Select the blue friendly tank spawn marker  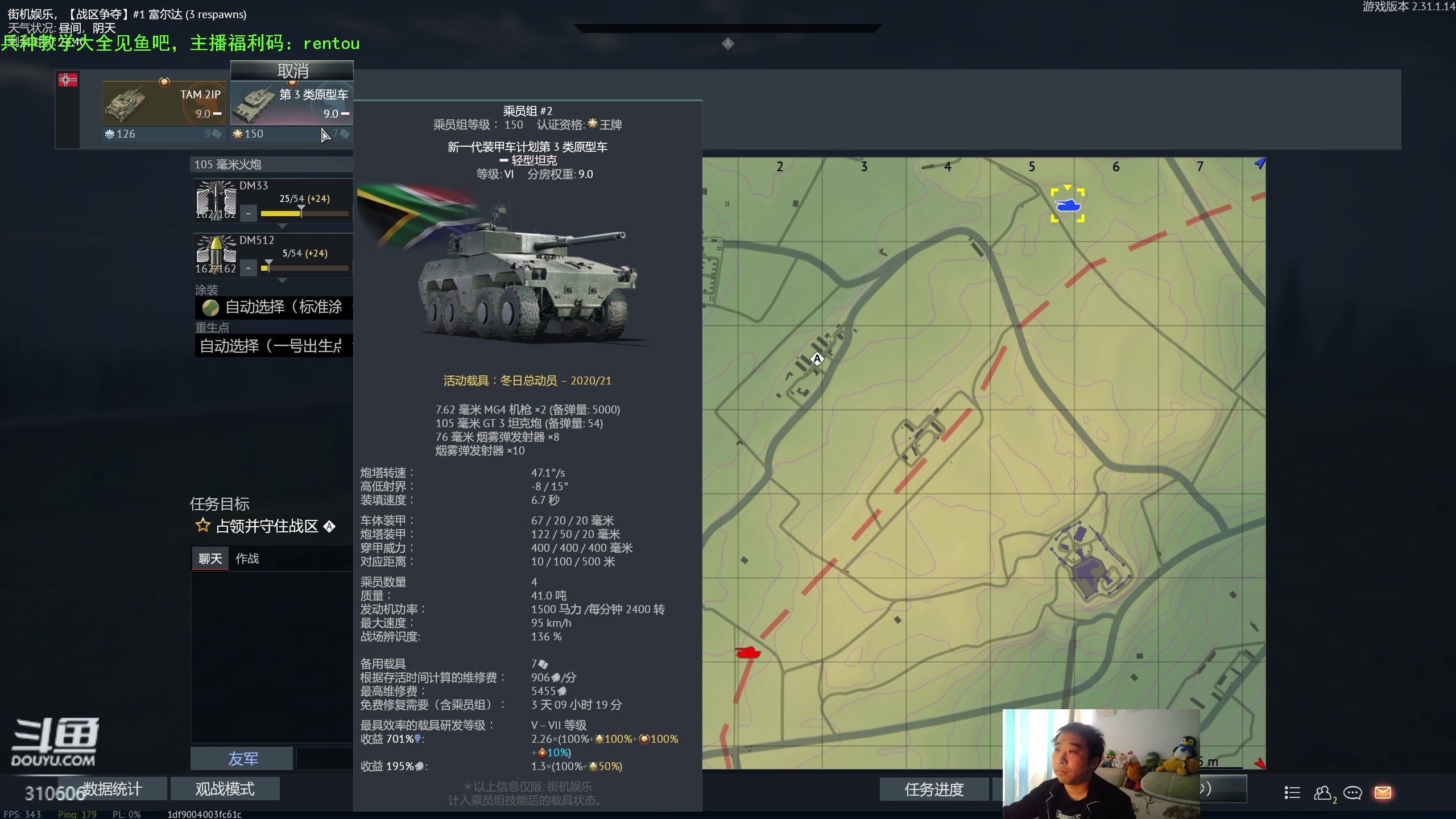click(1068, 205)
